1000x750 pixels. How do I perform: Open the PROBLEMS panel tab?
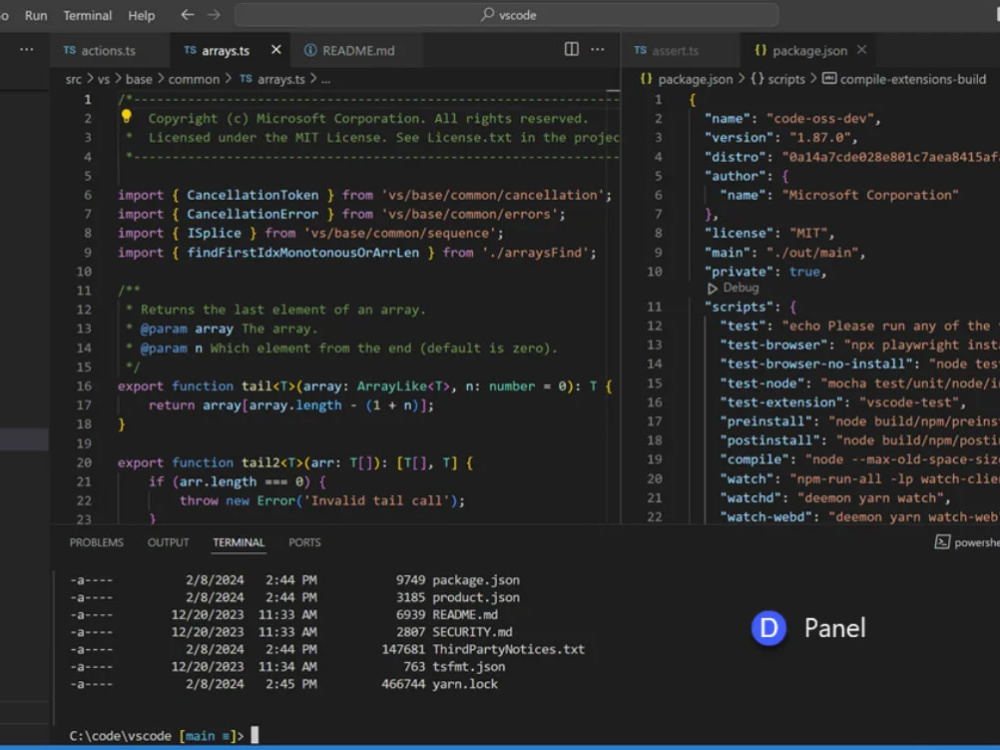point(96,542)
